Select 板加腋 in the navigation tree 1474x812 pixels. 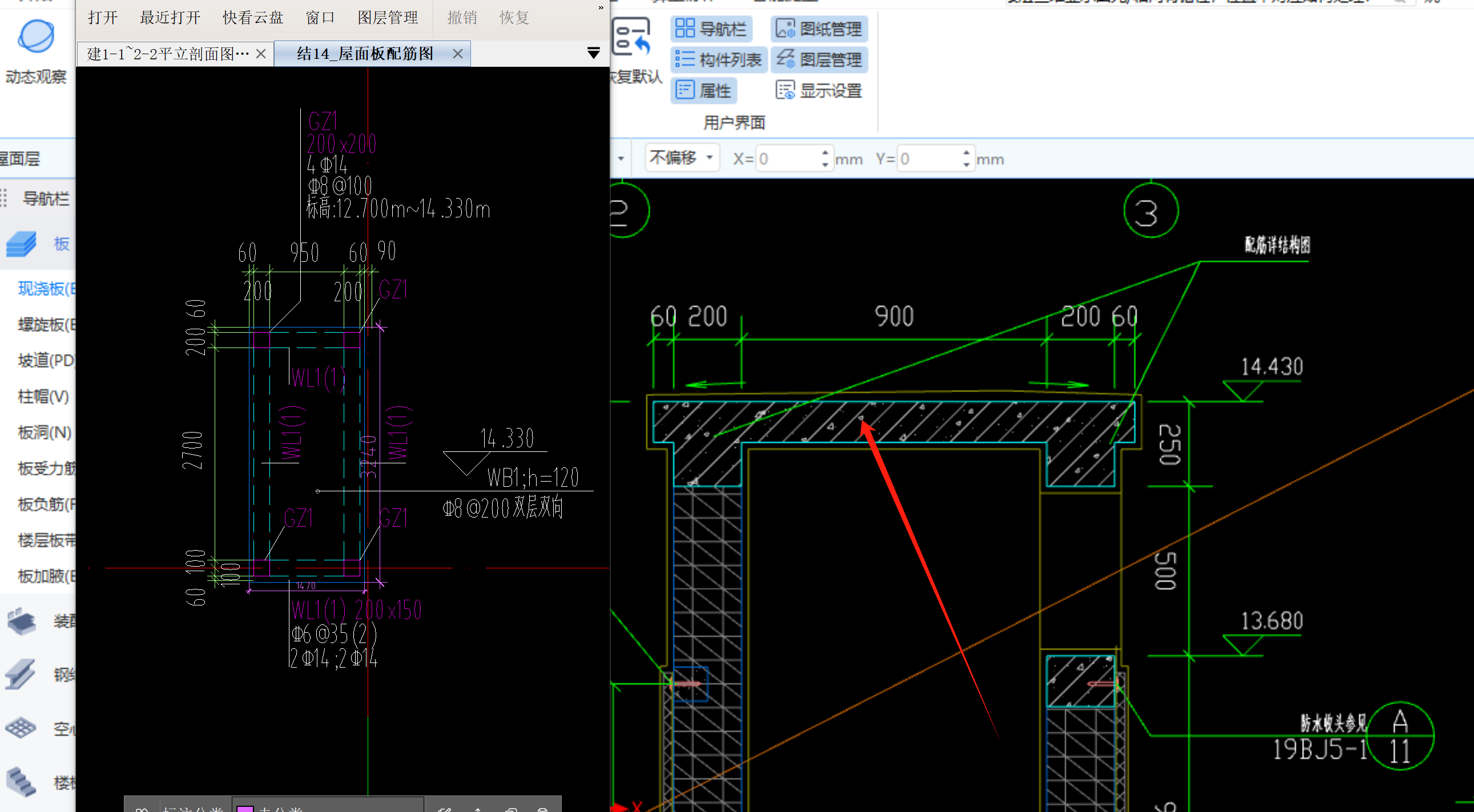point(46,576)
